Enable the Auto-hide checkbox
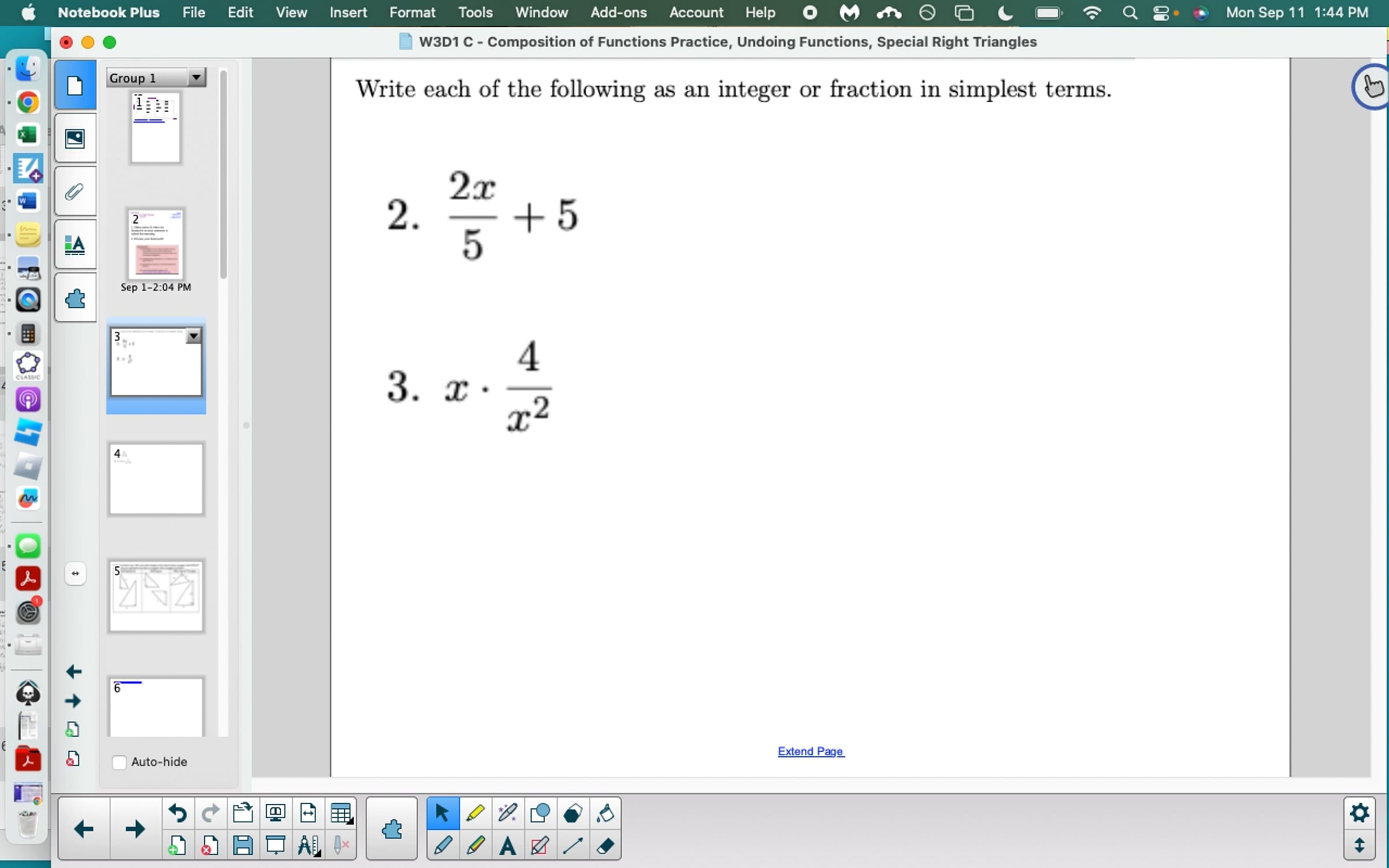 [119, 762]
